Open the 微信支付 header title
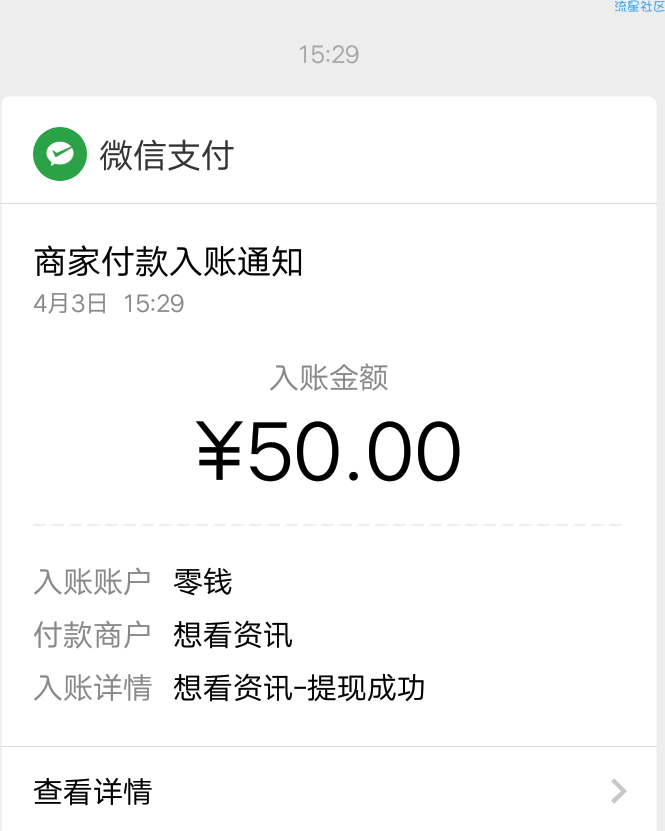 166,155
